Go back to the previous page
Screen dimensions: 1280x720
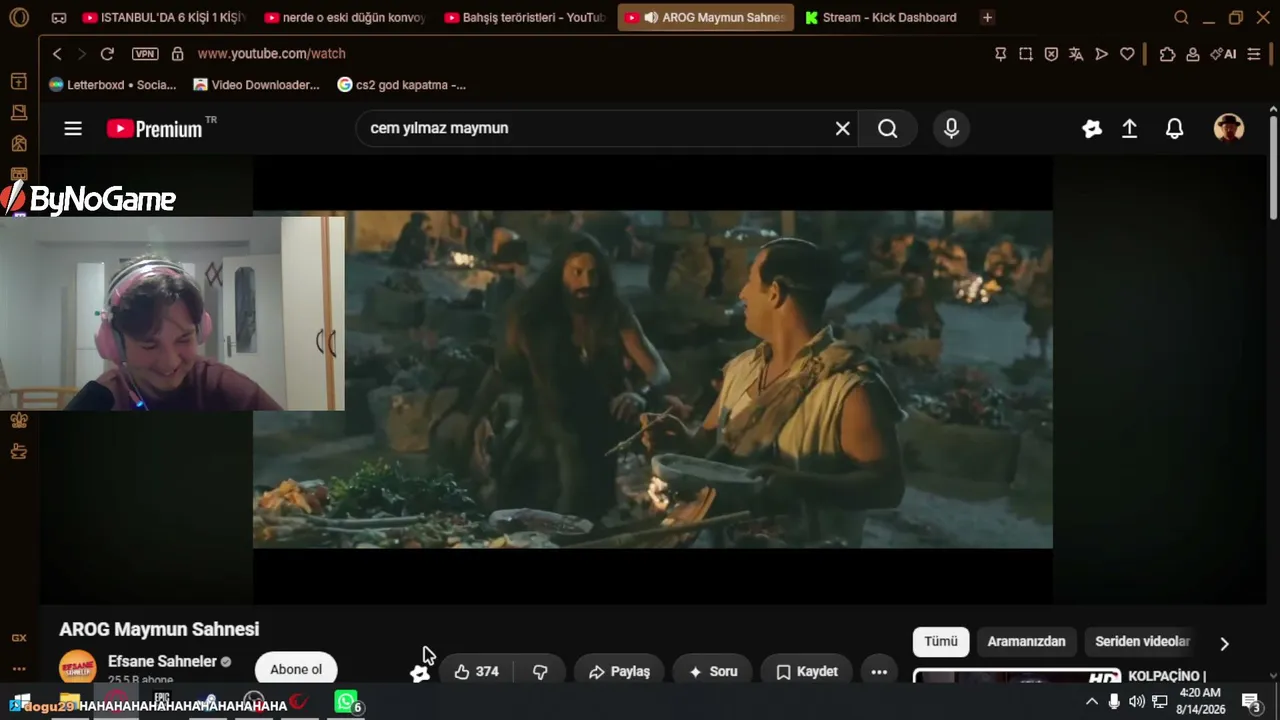coord(57,54)
